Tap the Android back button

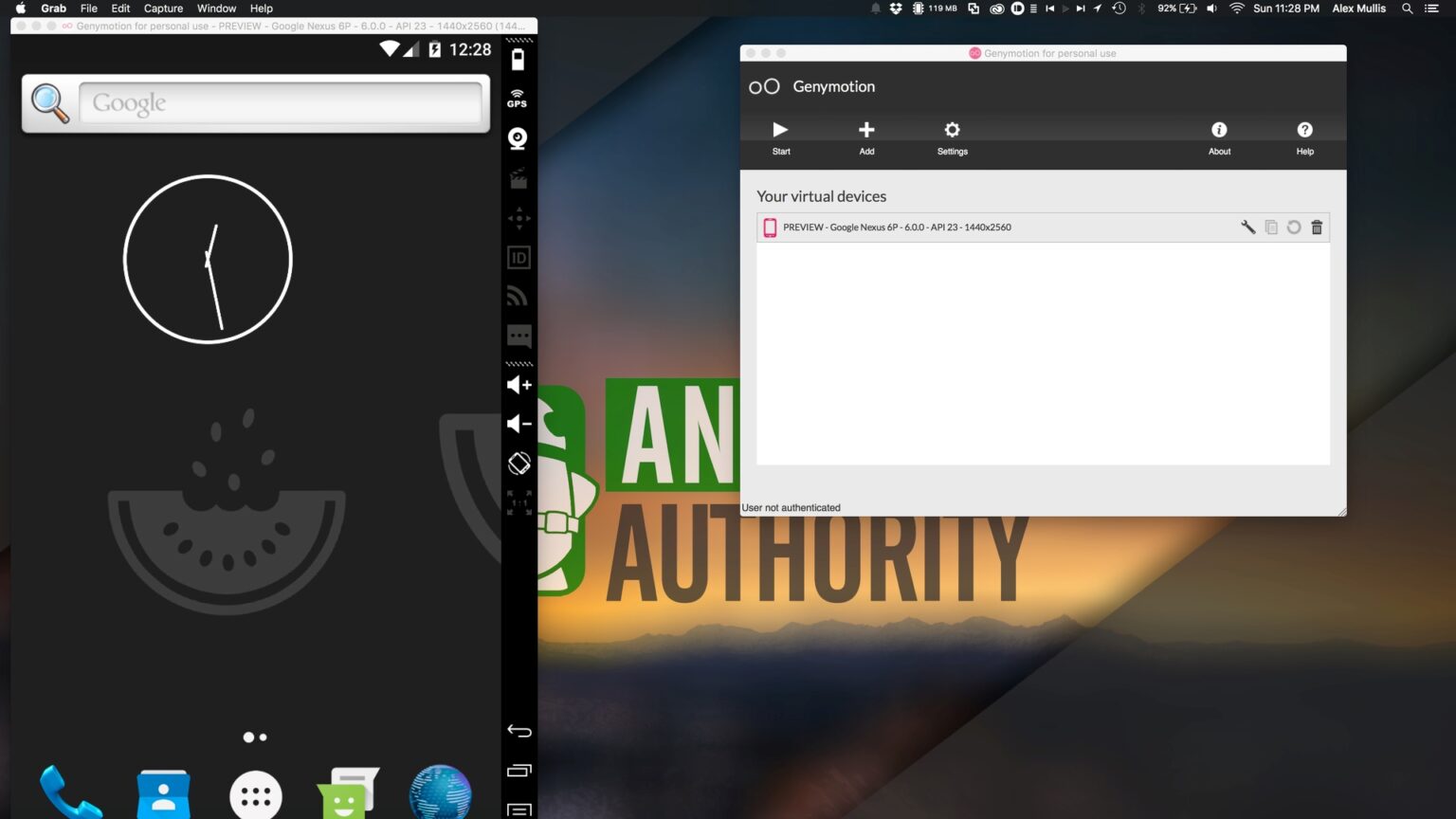coord(519,731)
